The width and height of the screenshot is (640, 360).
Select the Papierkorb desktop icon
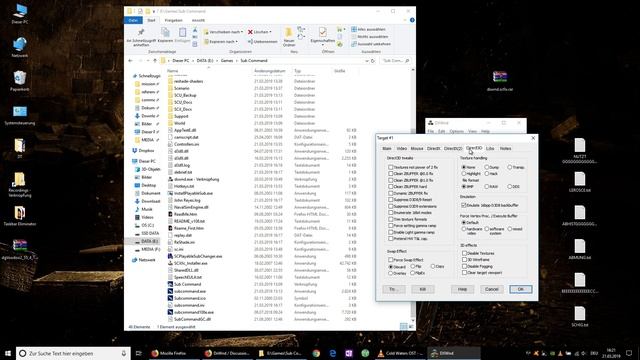pyautogui.click(x=20, y=80)
